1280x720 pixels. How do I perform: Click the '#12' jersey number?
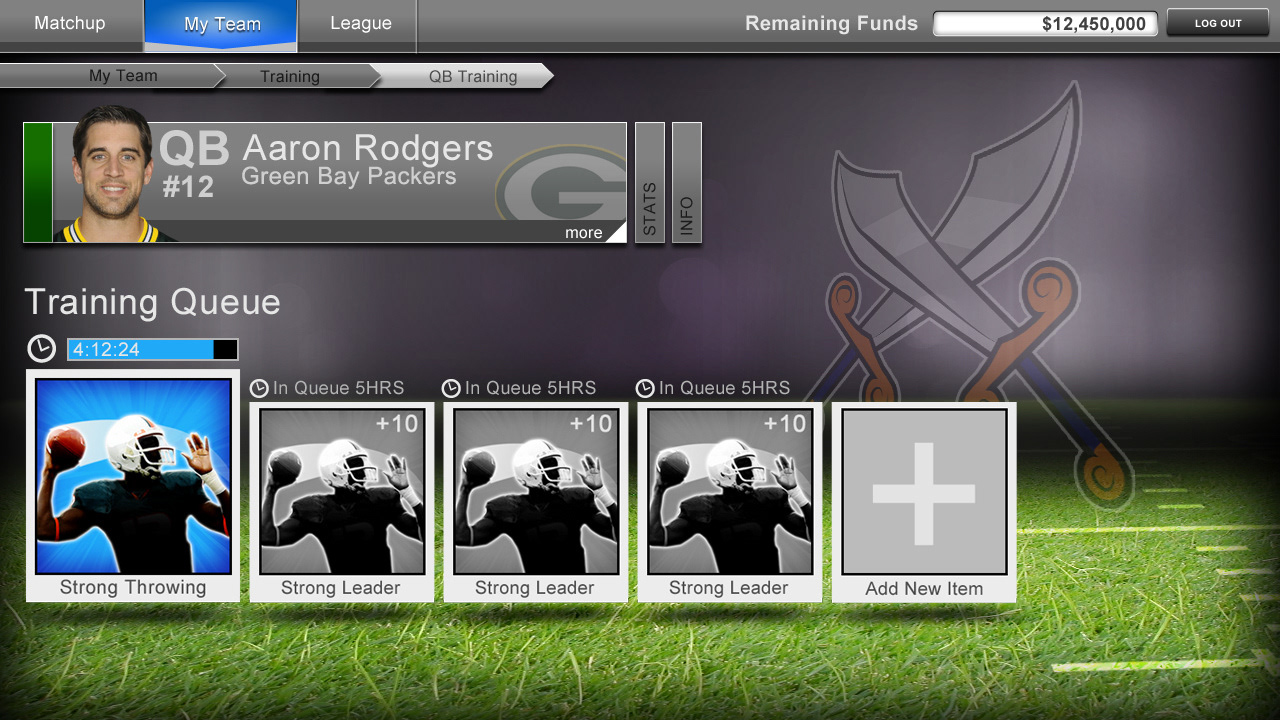tap(188, 187)
